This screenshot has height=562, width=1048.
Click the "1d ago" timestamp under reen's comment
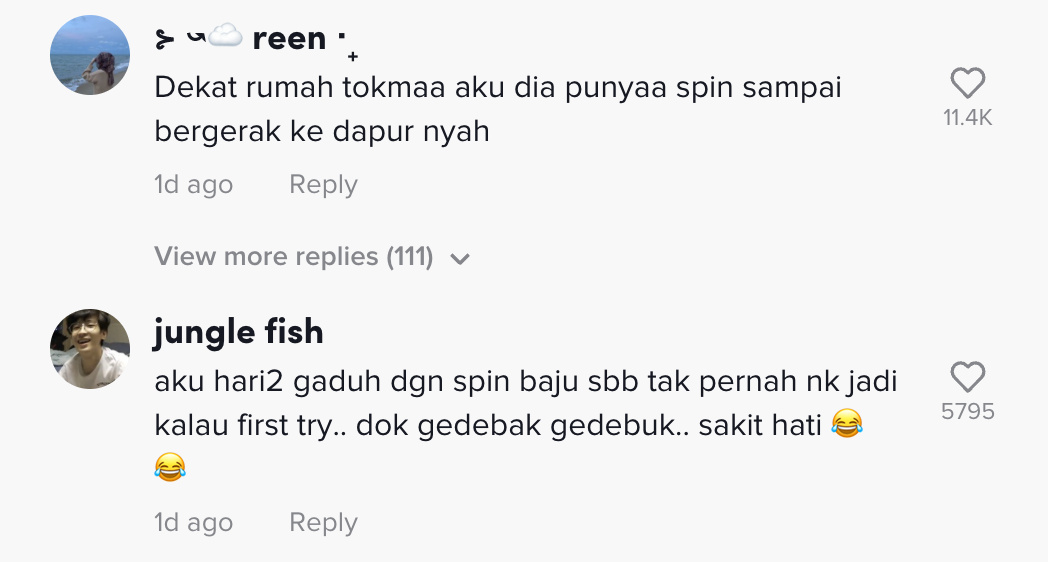click(193, 185)
